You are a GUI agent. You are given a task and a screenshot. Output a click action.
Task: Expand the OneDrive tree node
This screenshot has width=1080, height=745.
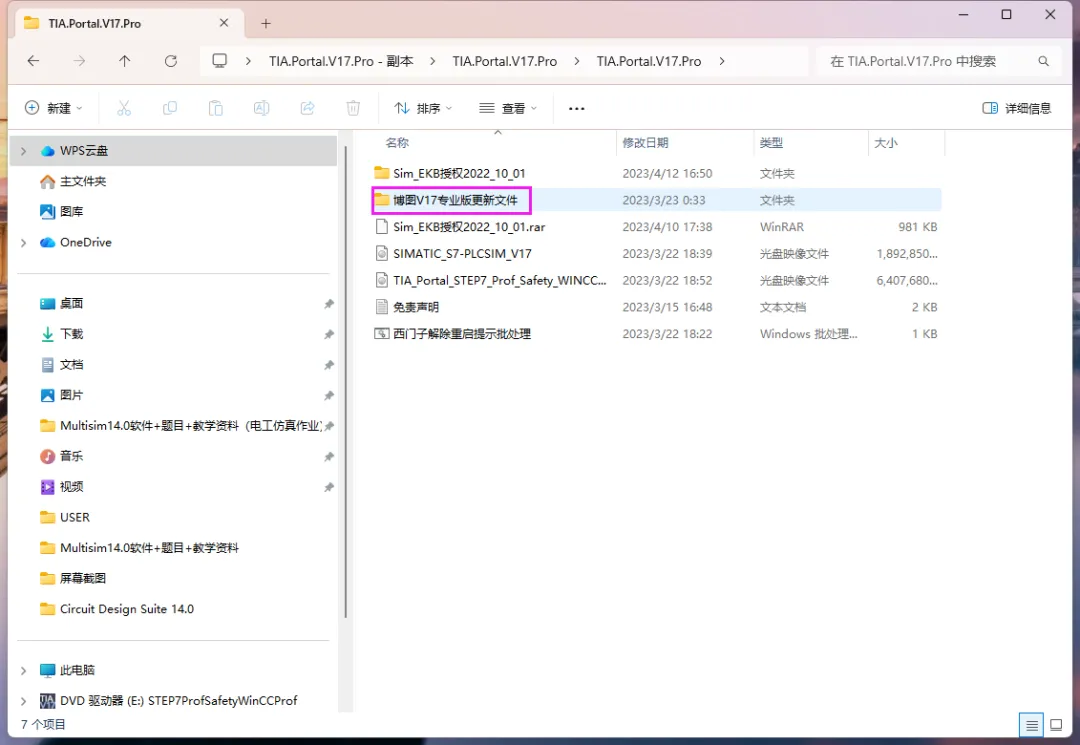click(23, 242)
